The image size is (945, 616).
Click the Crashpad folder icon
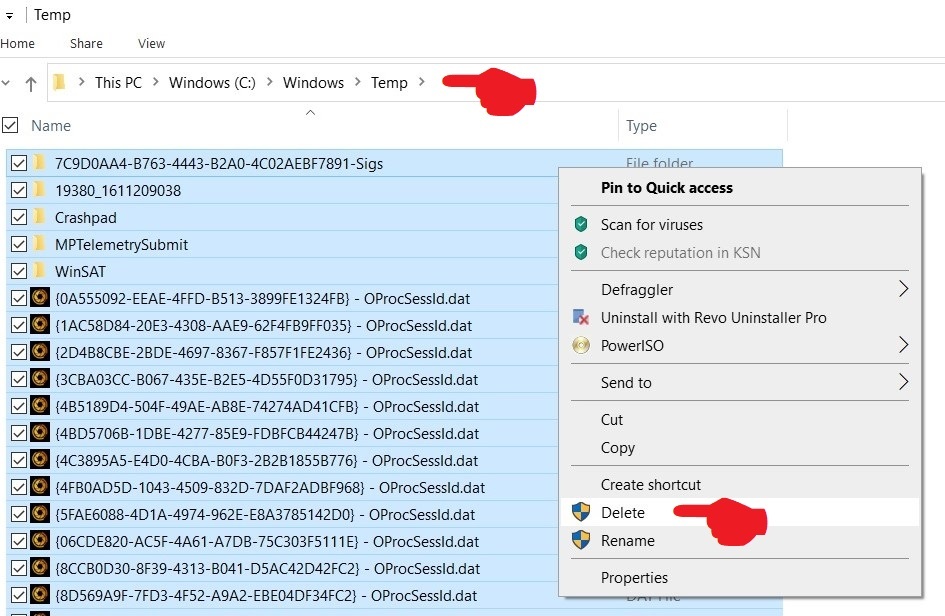[x=40, y=217]
